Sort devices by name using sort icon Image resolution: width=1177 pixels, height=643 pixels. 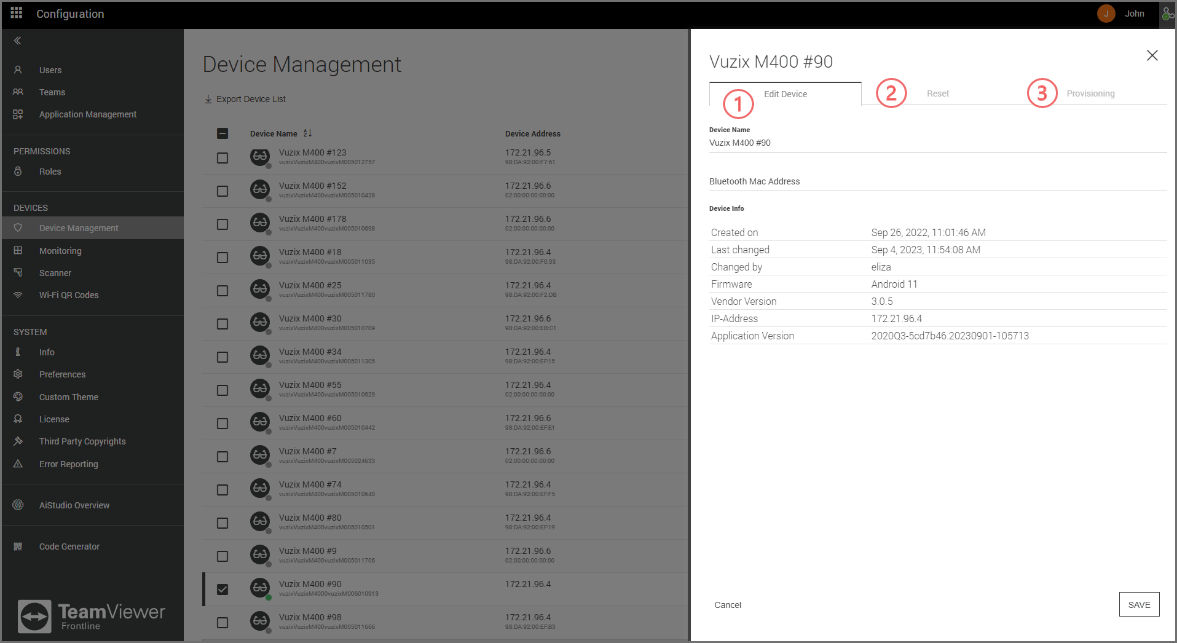pyautogui.click(x=307, y=134)
